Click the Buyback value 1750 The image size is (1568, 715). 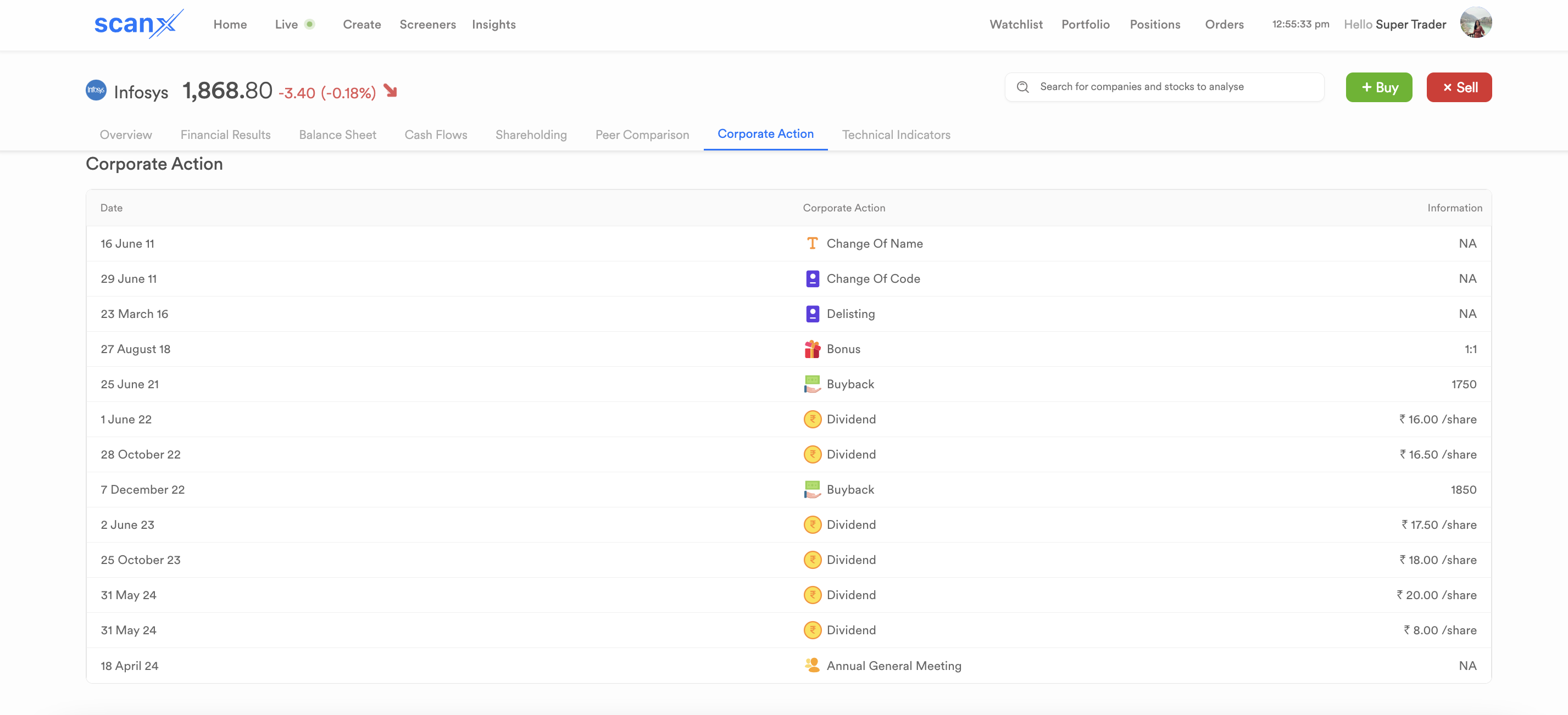click(x=1464, y=384)
